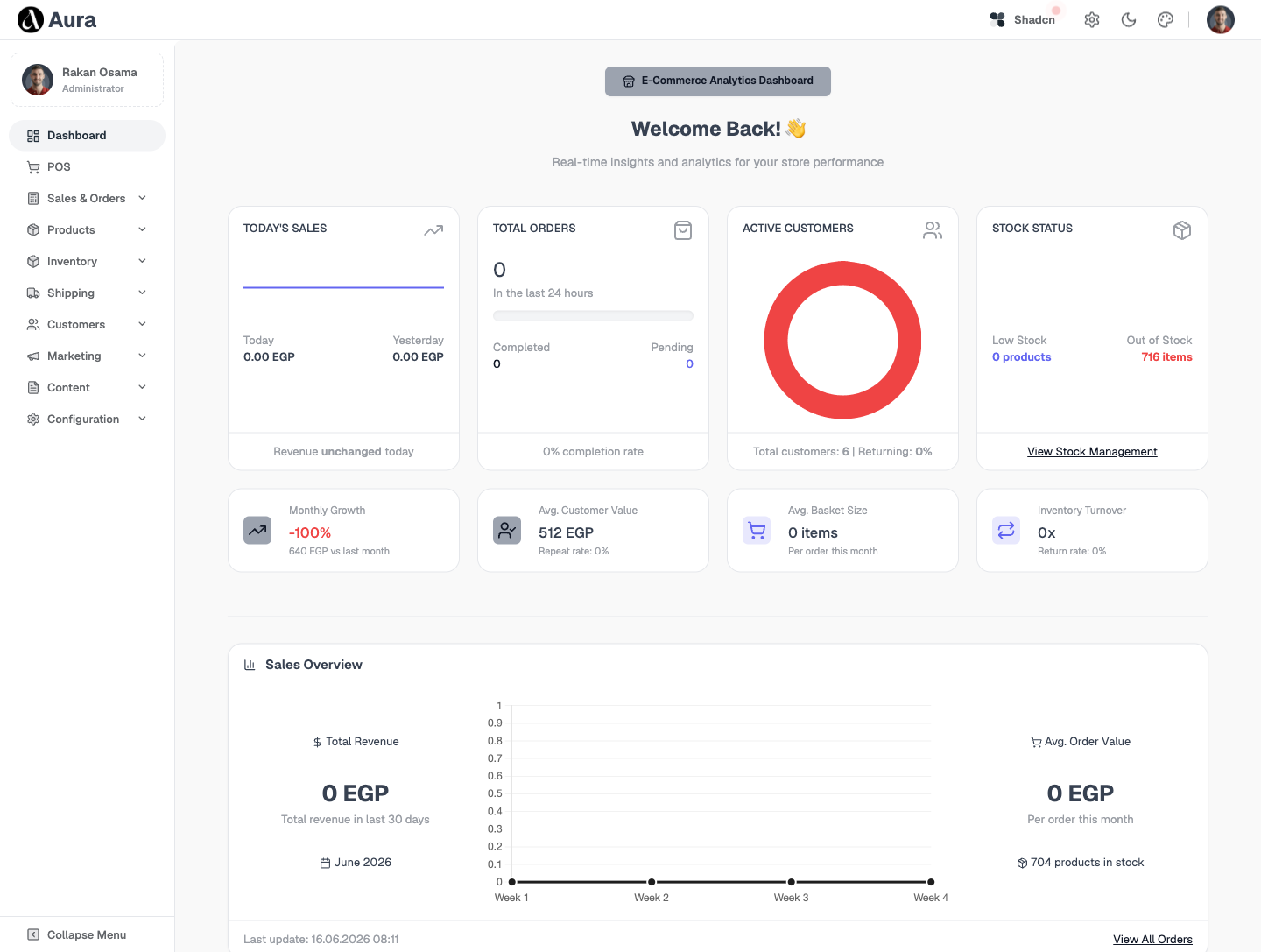Click the Inventory cube icon
1261x952 pixels.
33,262
